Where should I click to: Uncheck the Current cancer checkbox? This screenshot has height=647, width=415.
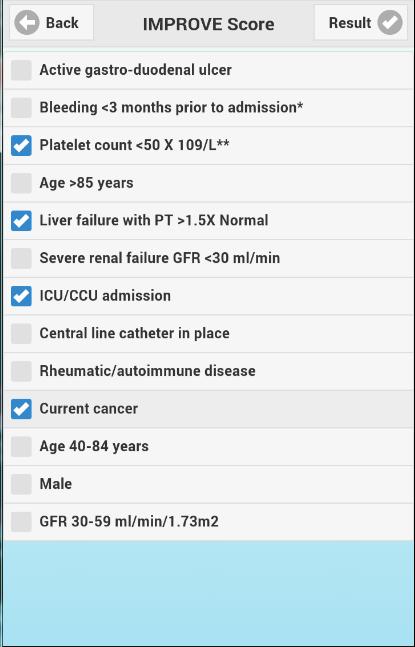coord(21,409)
